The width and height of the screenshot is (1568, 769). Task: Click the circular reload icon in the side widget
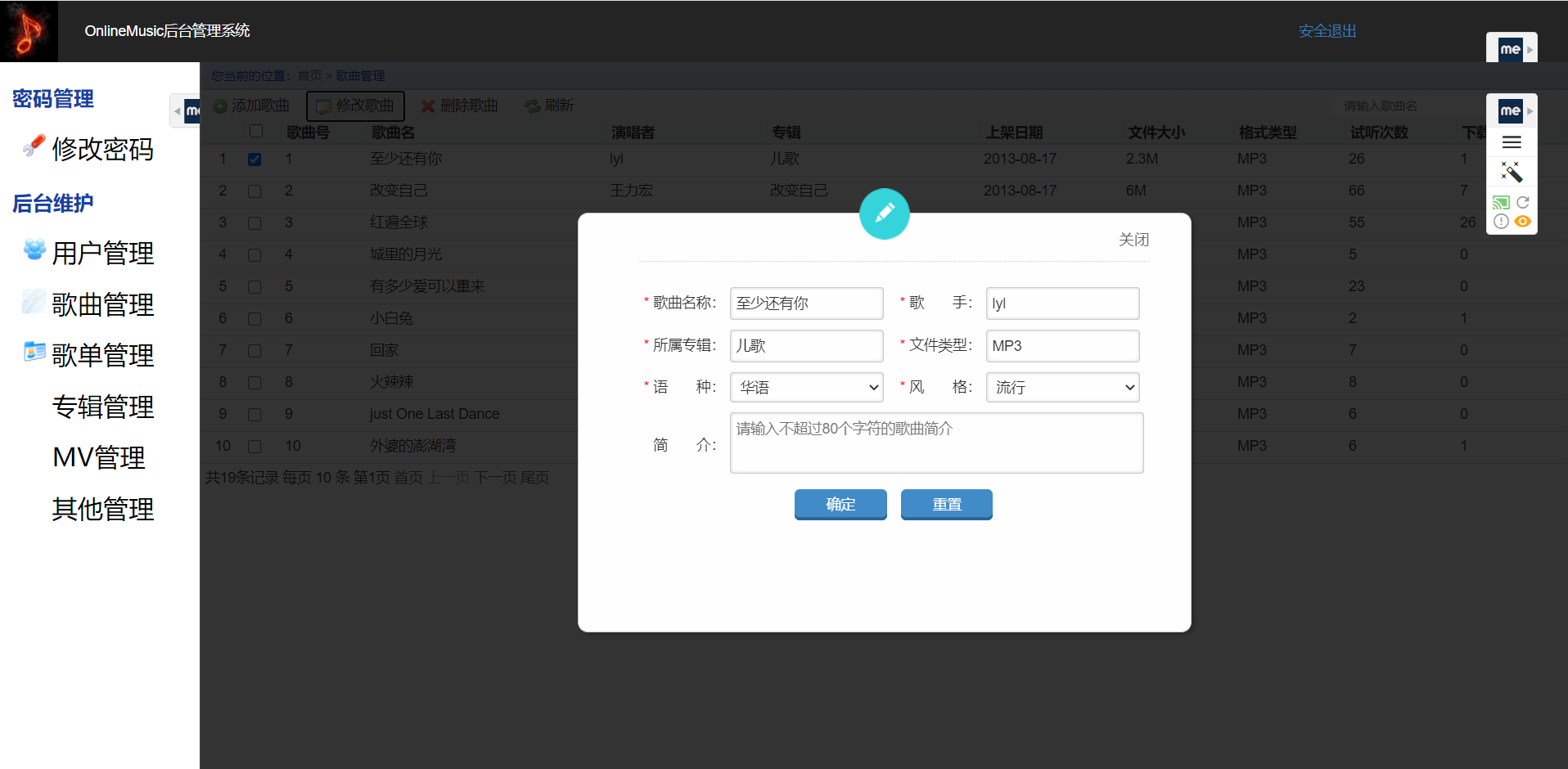click(1523, 202)
